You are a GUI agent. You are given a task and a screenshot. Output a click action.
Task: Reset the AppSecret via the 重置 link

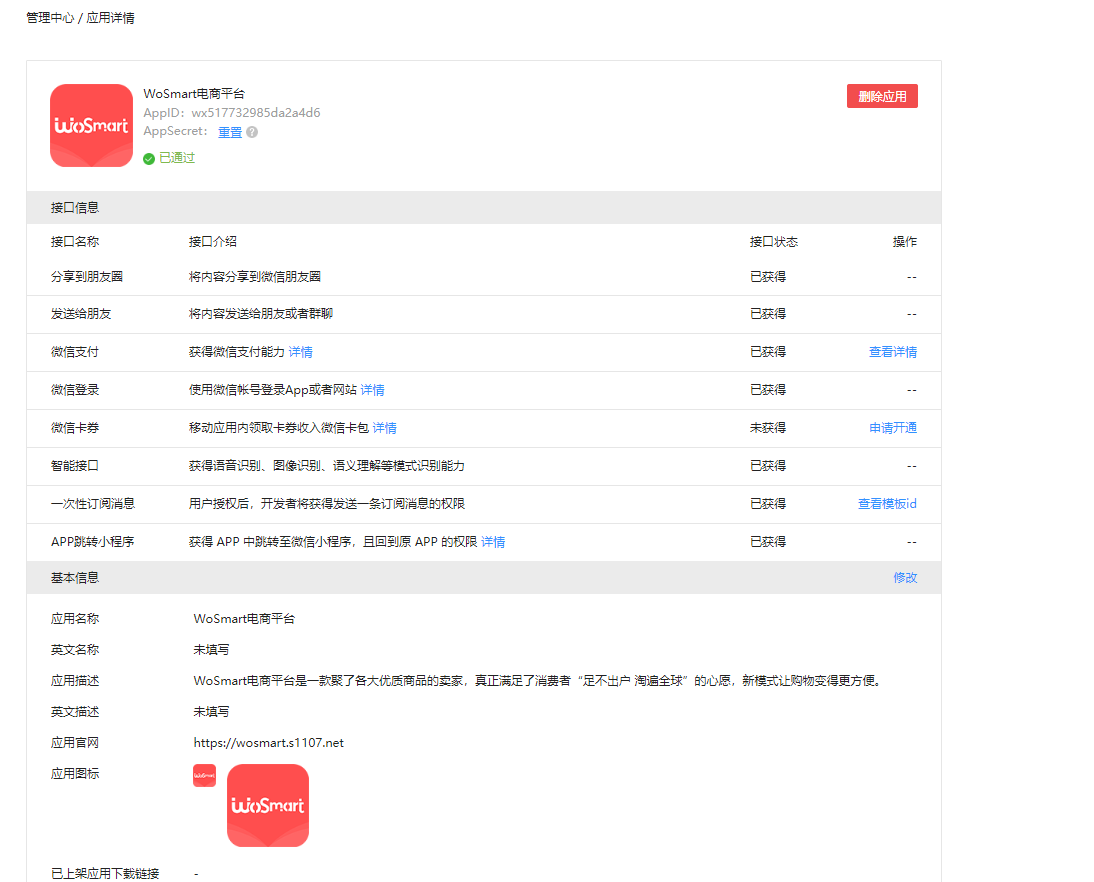pos(230,131)
